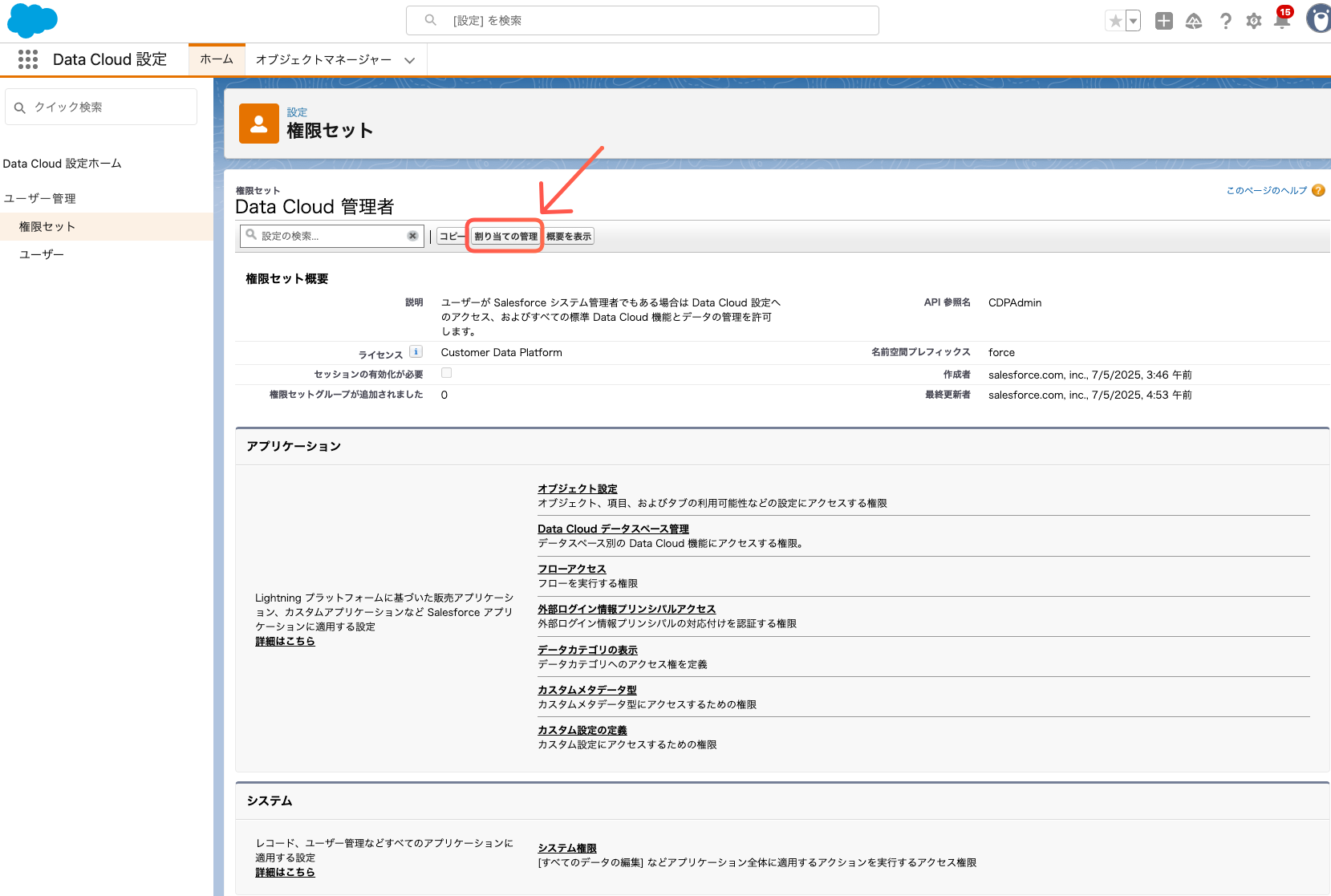The width and height of the screenshot is (1331, 896).
Task: Focus the global [設定] search box
Action: point(643,21)
